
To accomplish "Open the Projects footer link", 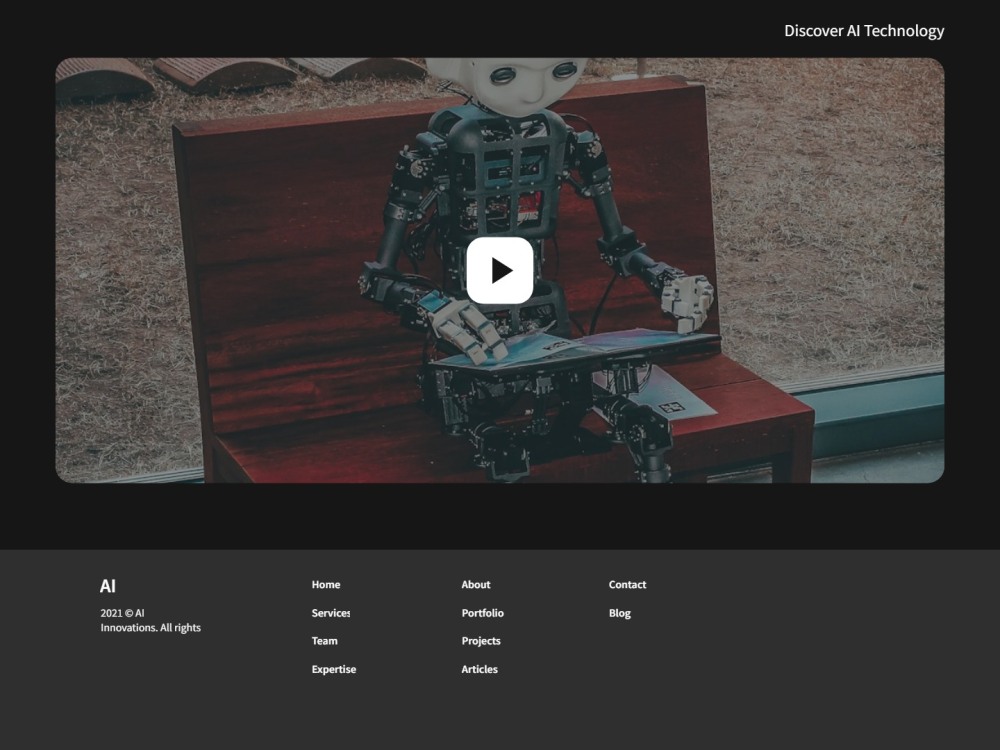I will tap(481, 641).
